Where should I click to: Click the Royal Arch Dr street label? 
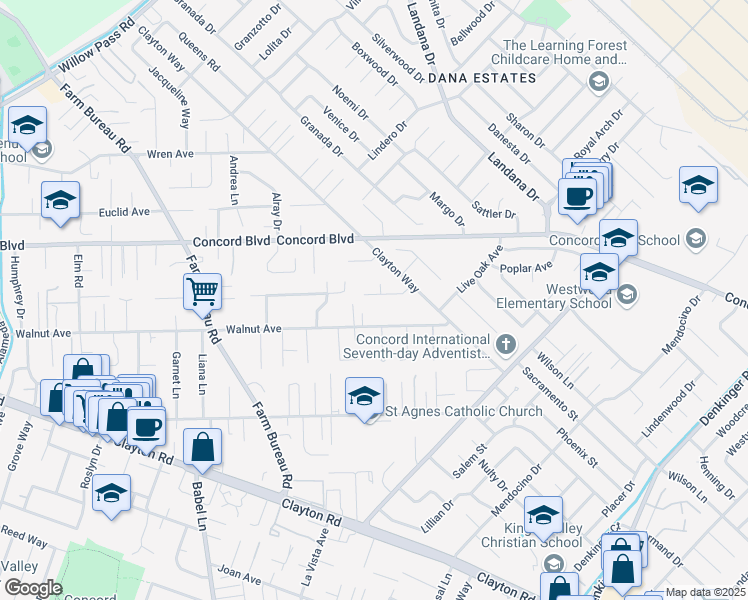pos(599,134)
